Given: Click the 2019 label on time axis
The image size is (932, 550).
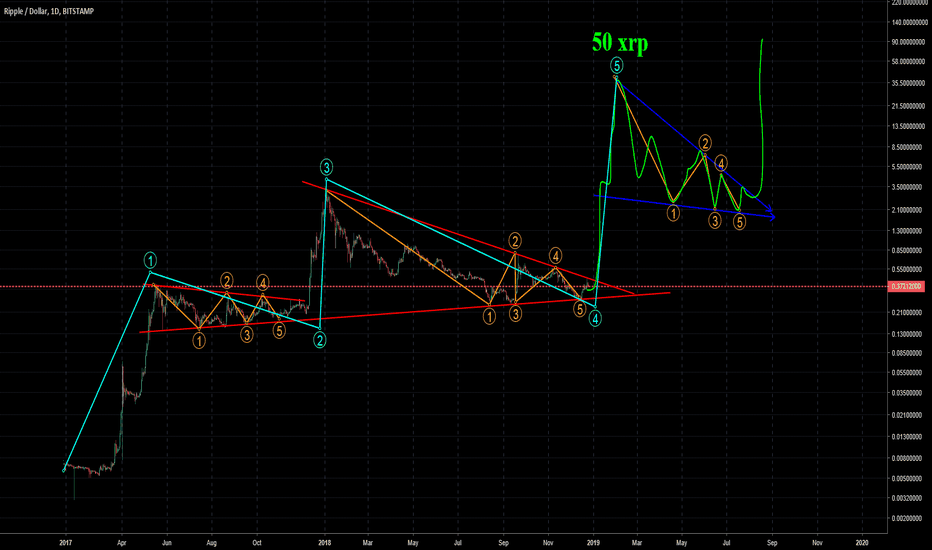Looking at the screenshot, I should [x=593, y=542].
